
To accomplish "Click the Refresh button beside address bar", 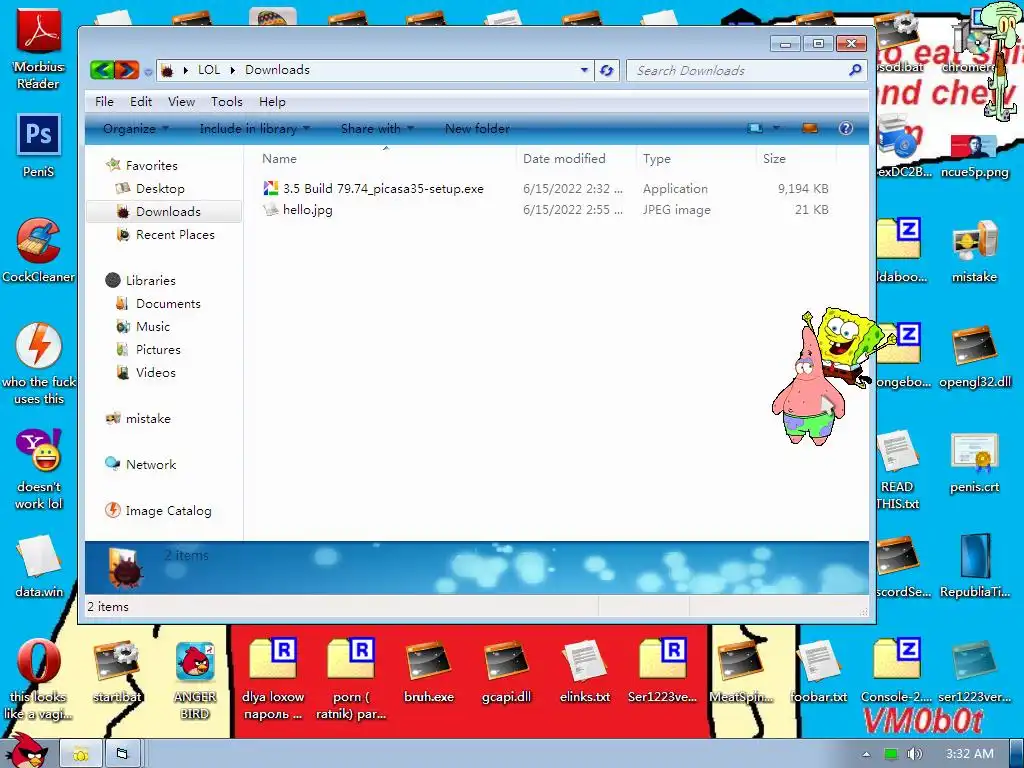I will coord(607,71).
